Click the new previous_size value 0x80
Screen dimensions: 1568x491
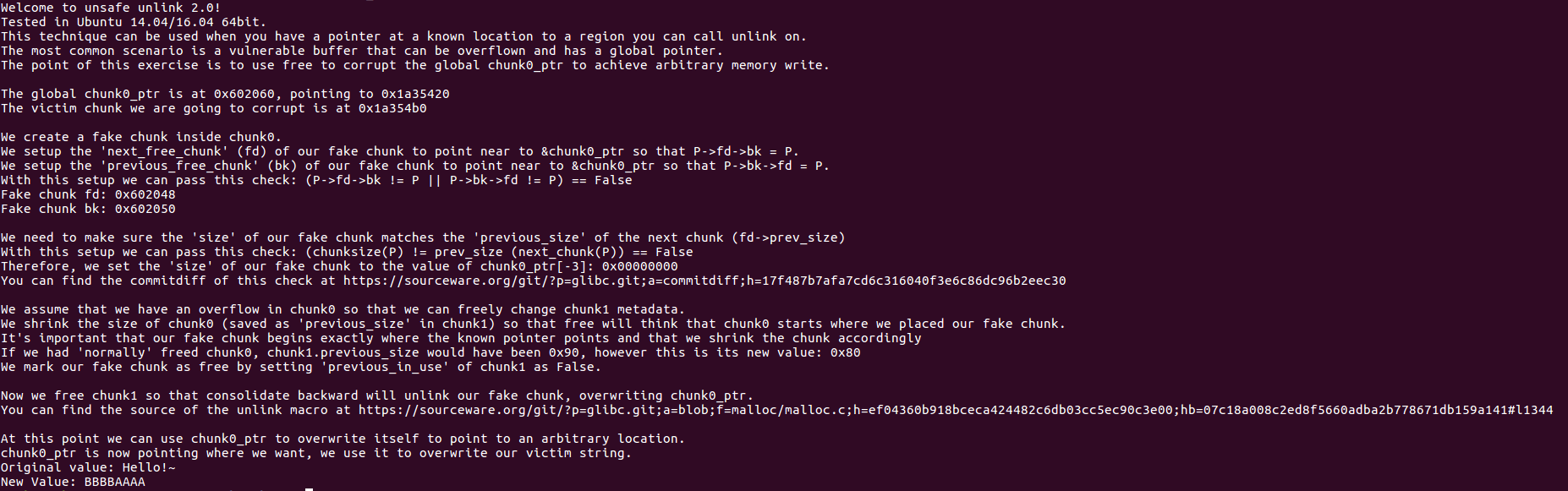[x=845, y=352]
